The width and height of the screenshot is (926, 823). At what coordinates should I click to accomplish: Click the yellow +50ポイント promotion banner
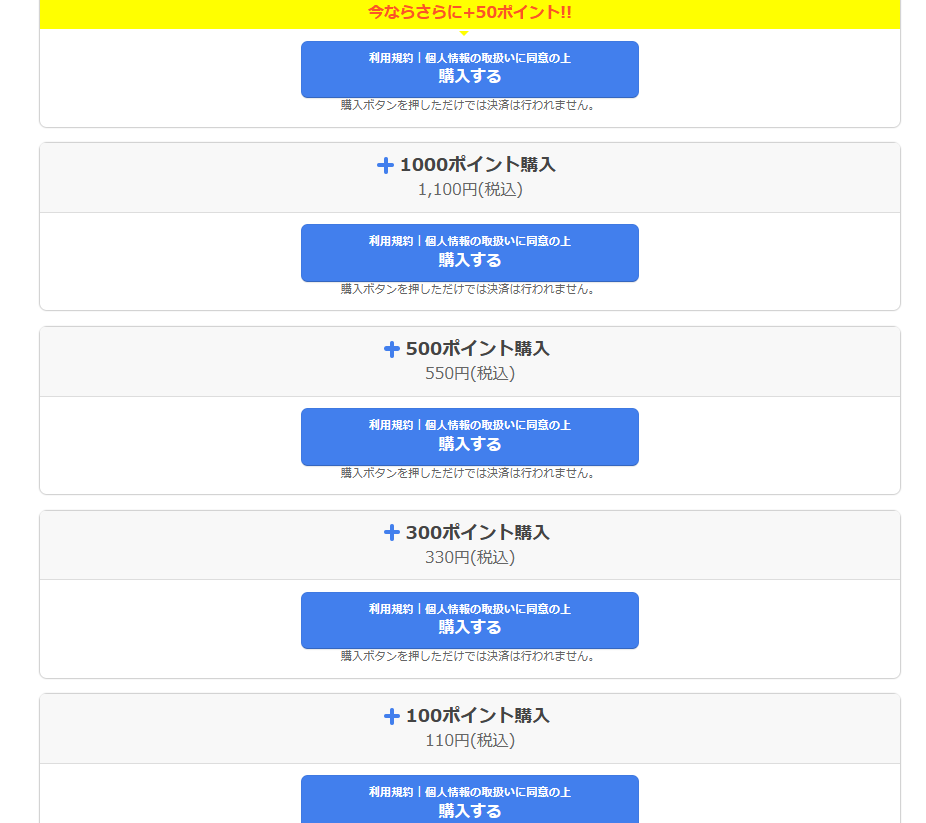click(x=470, y=13)
